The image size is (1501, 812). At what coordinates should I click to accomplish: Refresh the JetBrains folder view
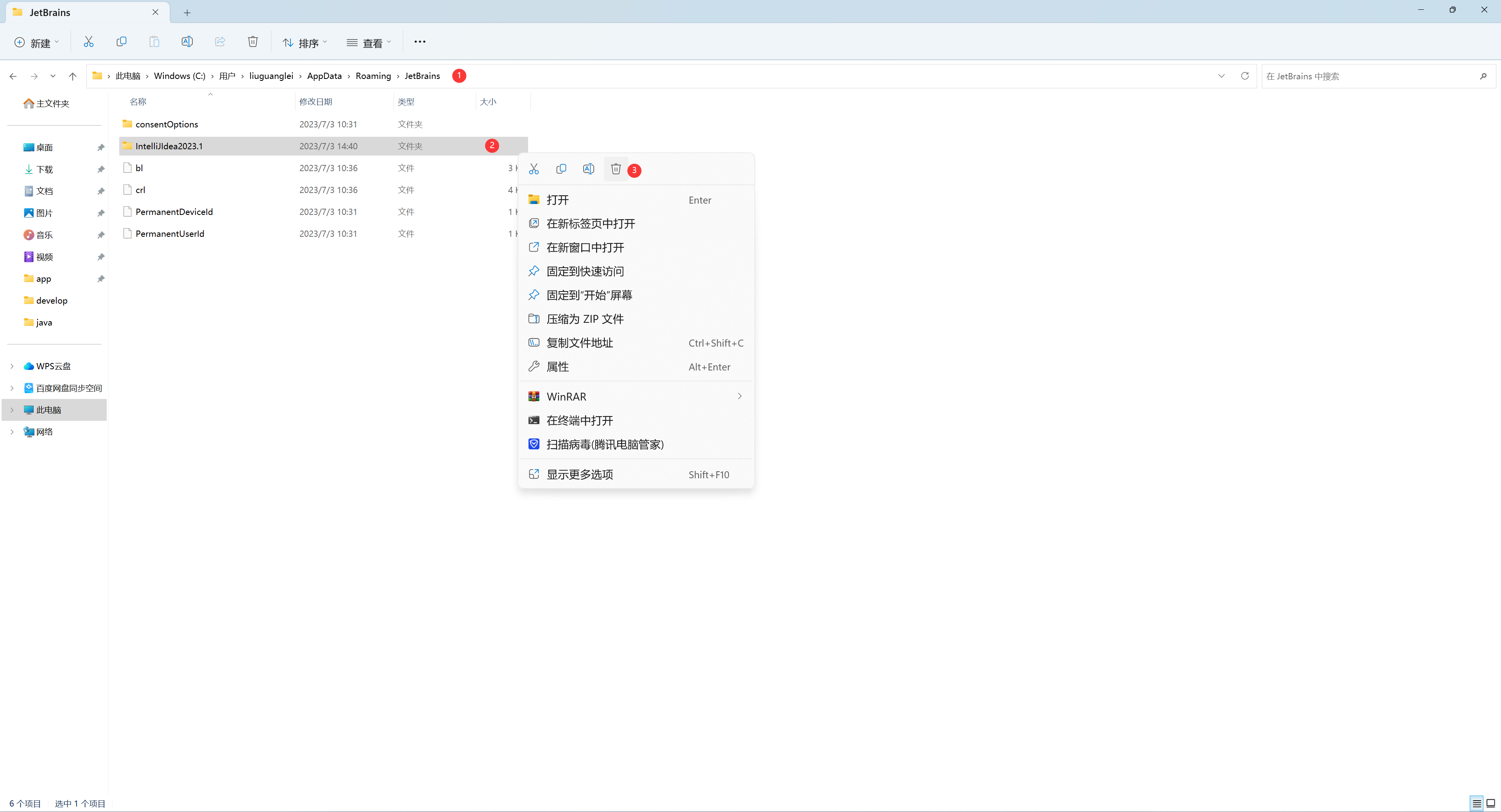(x=1245, y=76)
